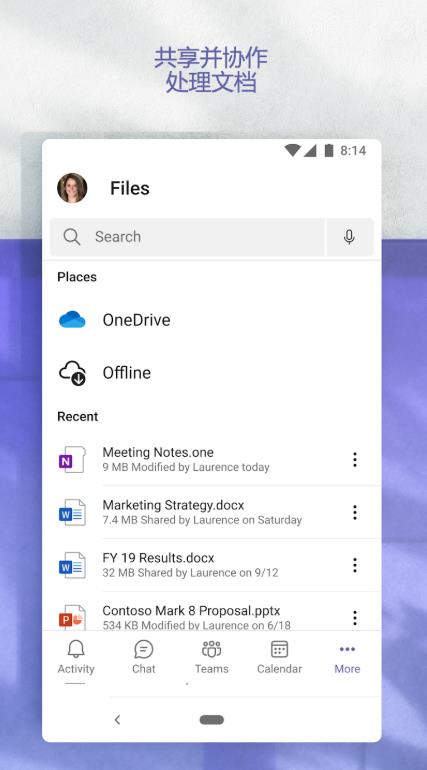Tap the magnifying glass search icon
This screenshot has width=427, height=770.
pos(72,237)
